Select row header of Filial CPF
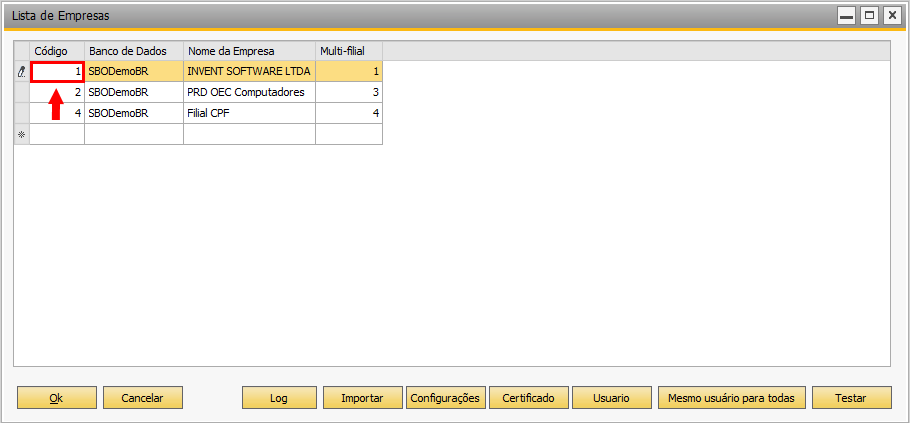The width and height of the screenshot is (910, 423). pos(22,113)
